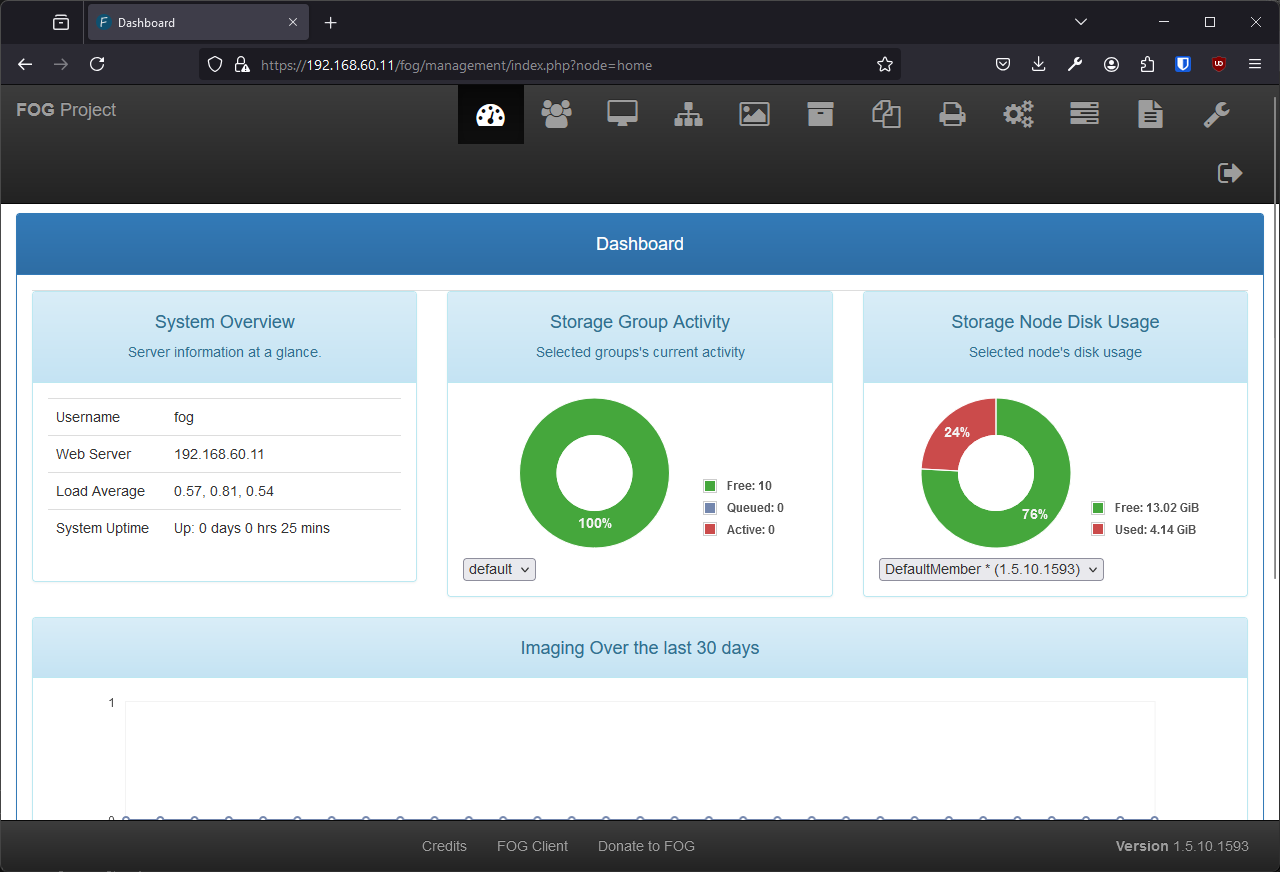The height and width of the screenshot is (872, 1280).
Task: Bookmark this page with star icon
Action: 884,64
